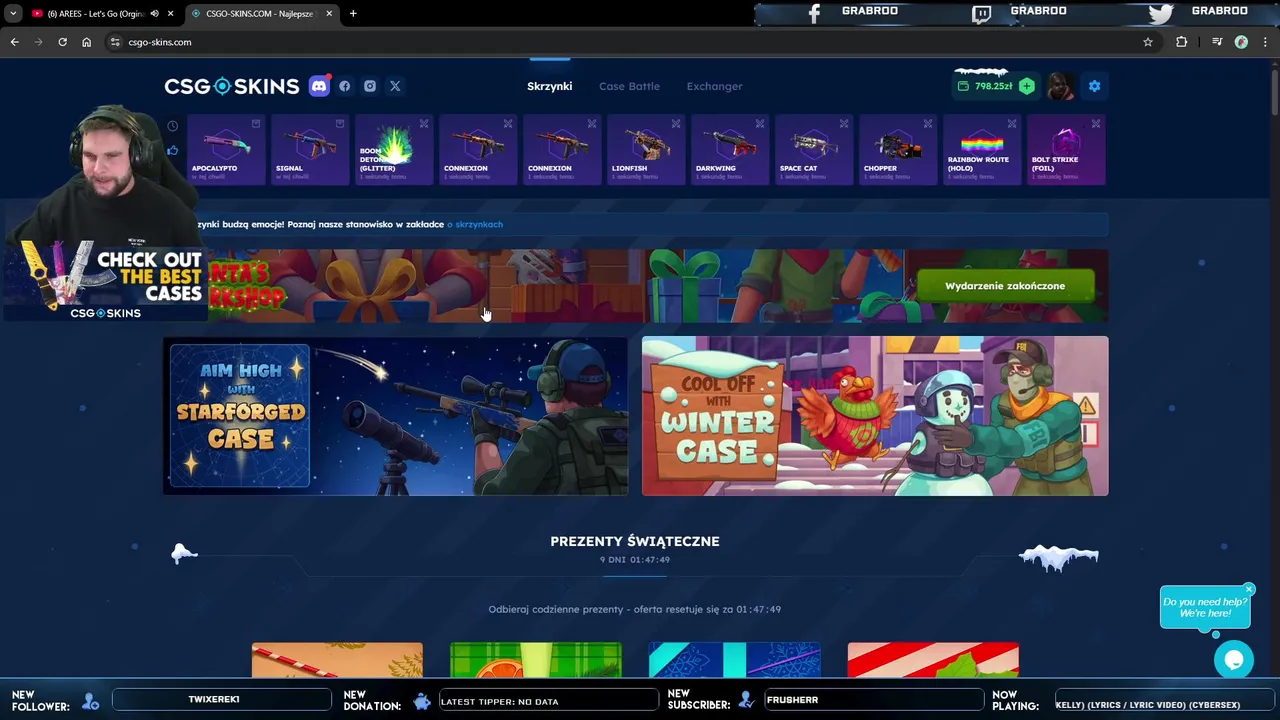Open the Instagram page icon
The height and width of the screenshot is (720, 1280).
pyautogui.click(x=370, y=86)
